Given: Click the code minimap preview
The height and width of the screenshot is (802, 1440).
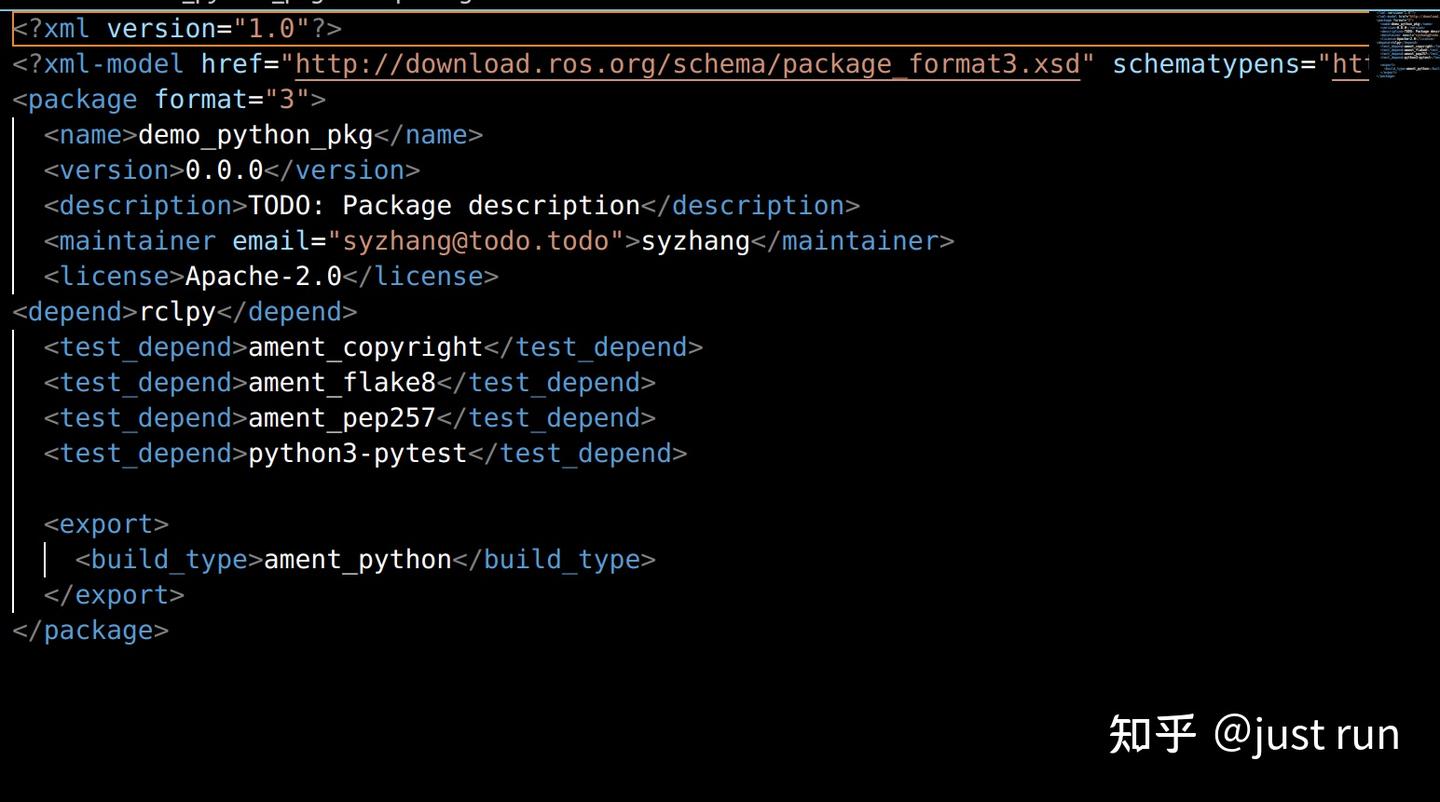Looking at the screenshot, I should pos(1403,45).
